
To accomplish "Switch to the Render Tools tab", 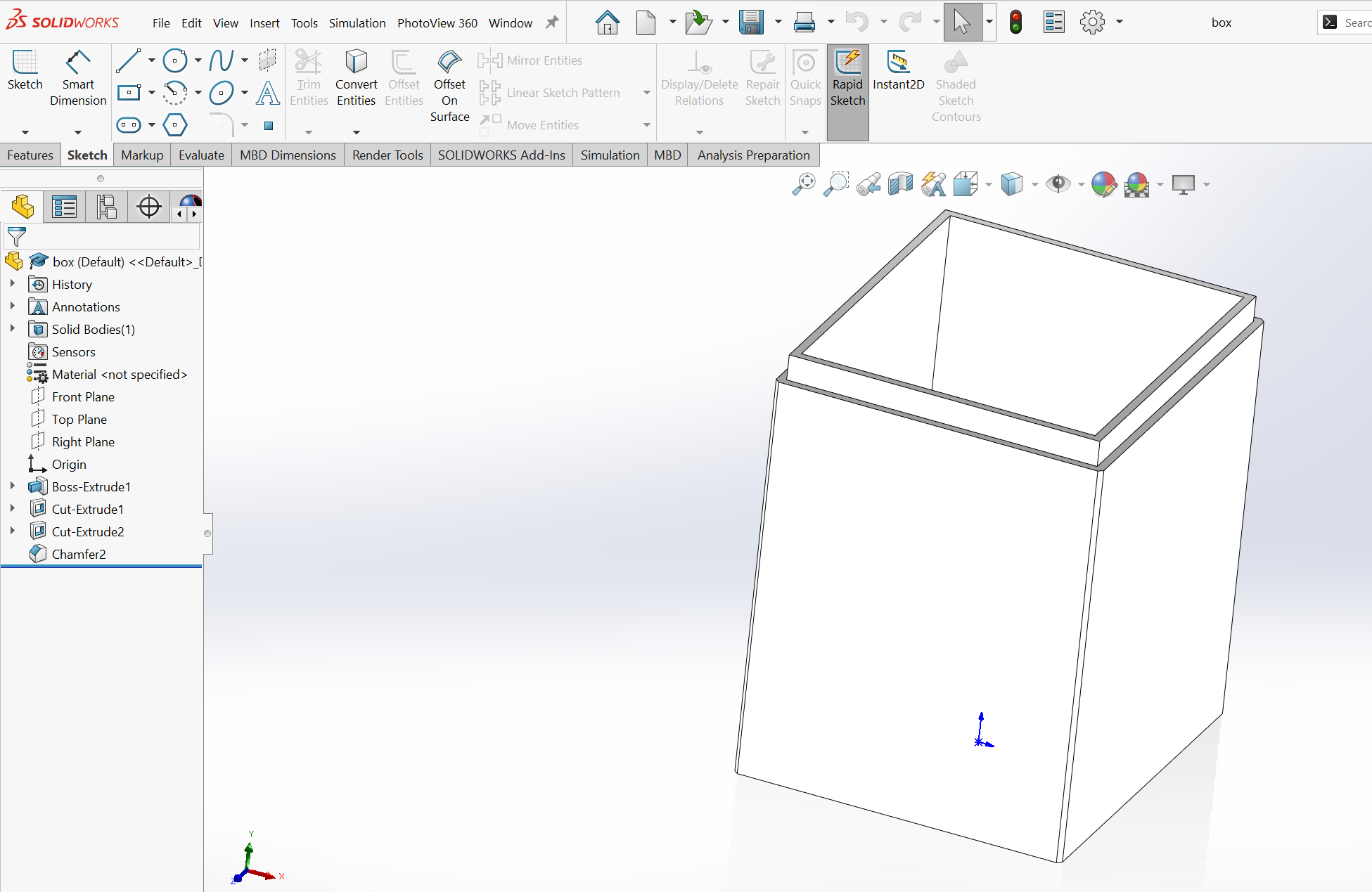I will 387,155.
